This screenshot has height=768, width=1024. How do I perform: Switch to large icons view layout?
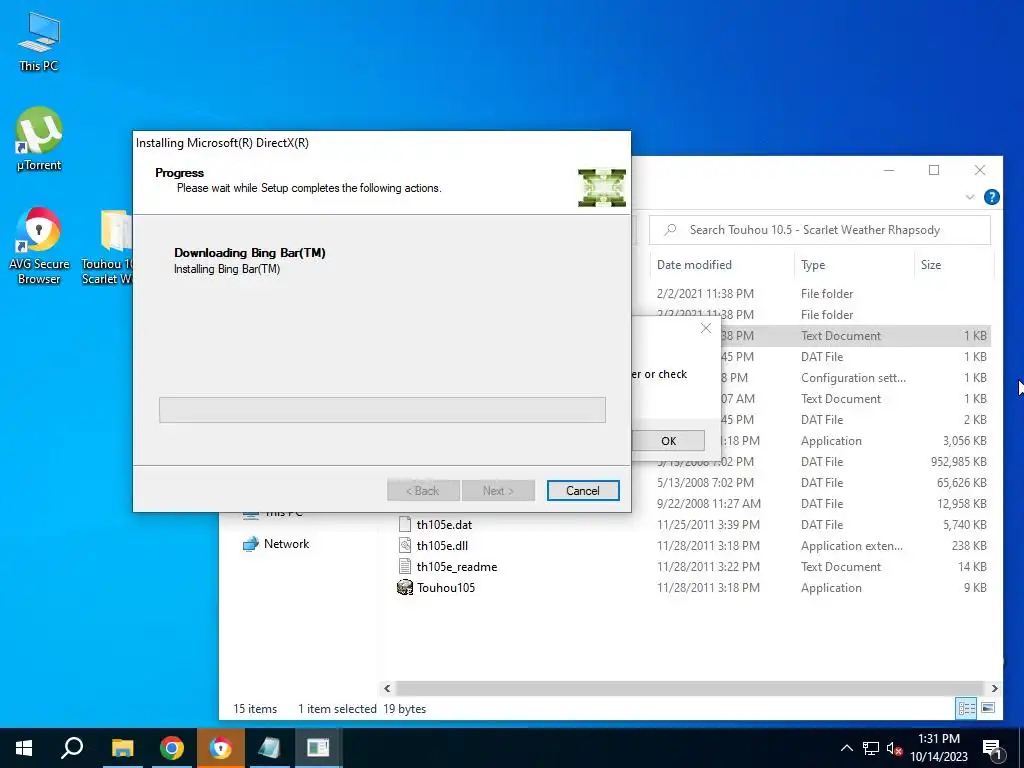click(988, 708)
